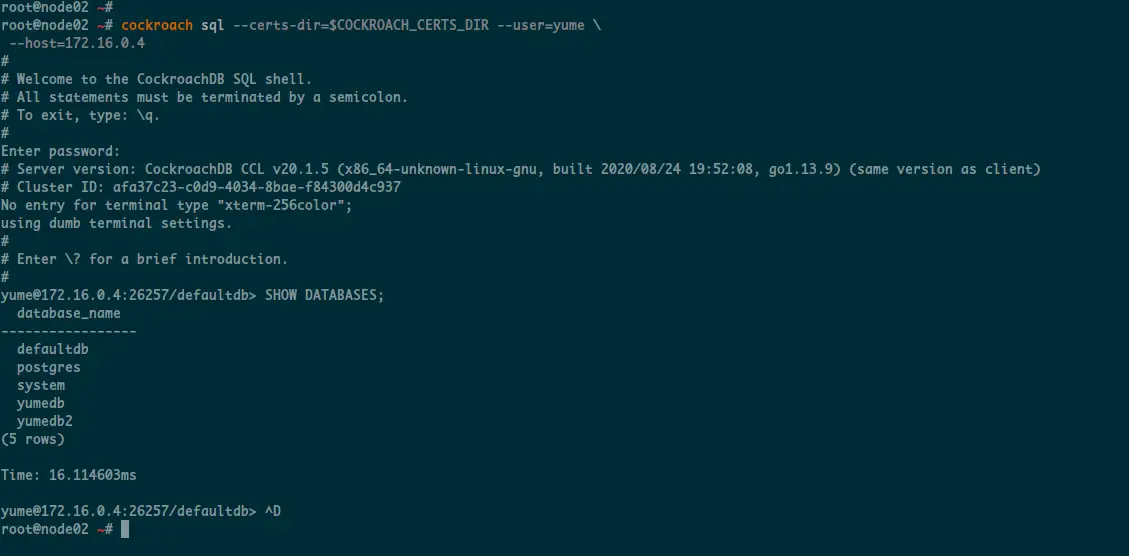Click the postgres database name

click(x=48, y=367)
